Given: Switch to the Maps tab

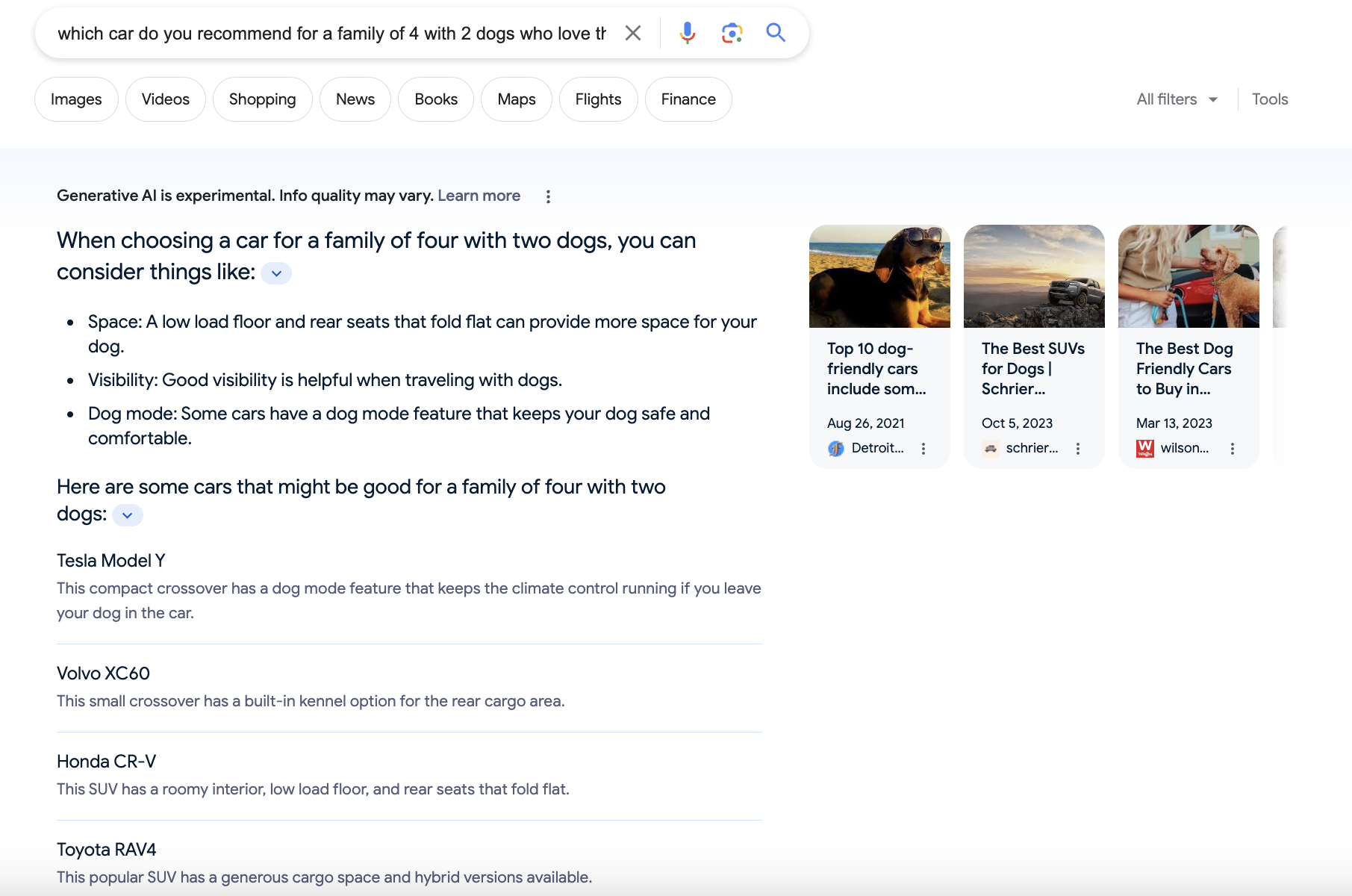Looking at the screenshot, I should click(517, 99).
